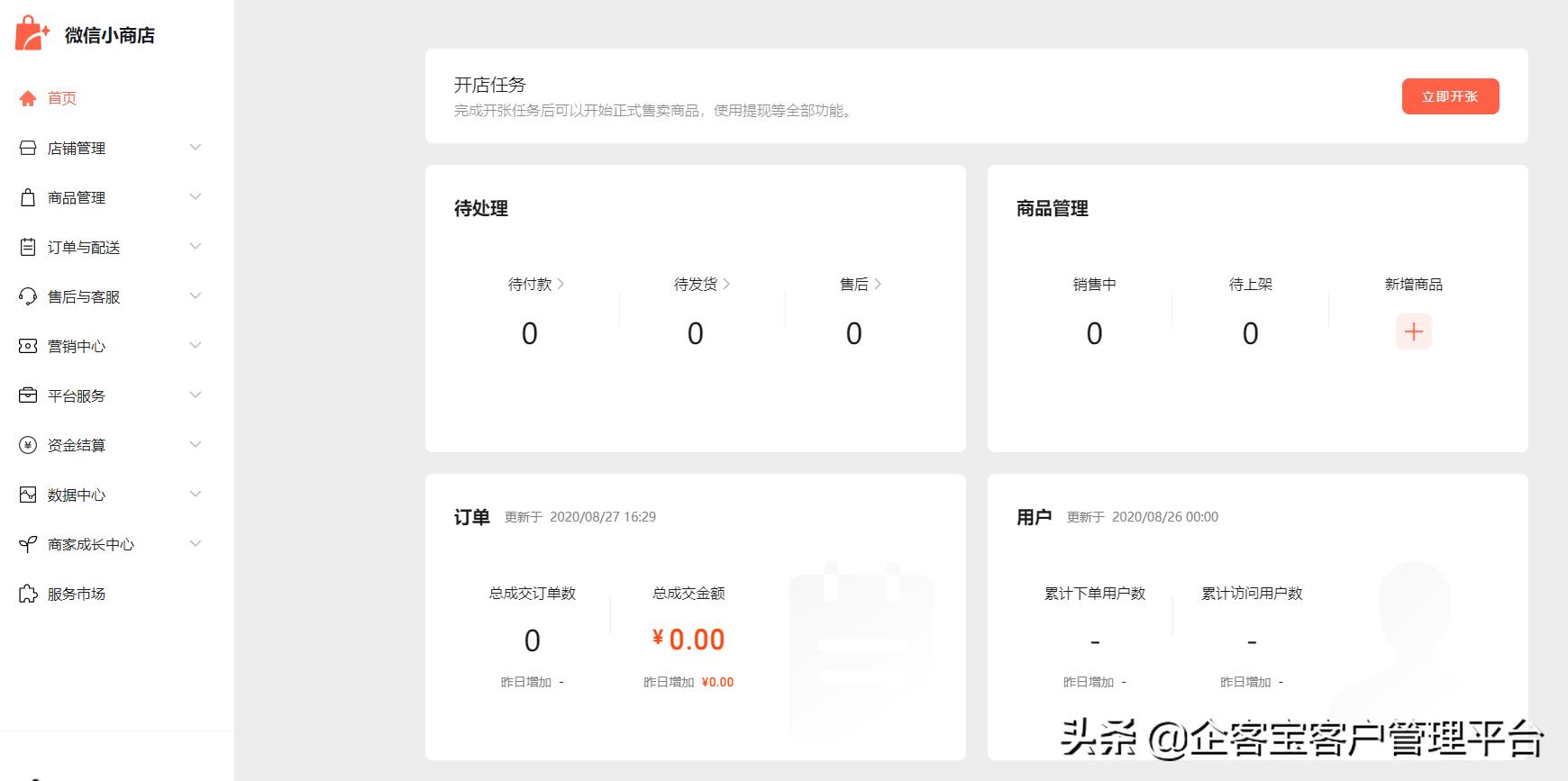Add a new product with plus icon
Screen dimensions: 1568x781
pyautogui.click(x=1414, y=331)
